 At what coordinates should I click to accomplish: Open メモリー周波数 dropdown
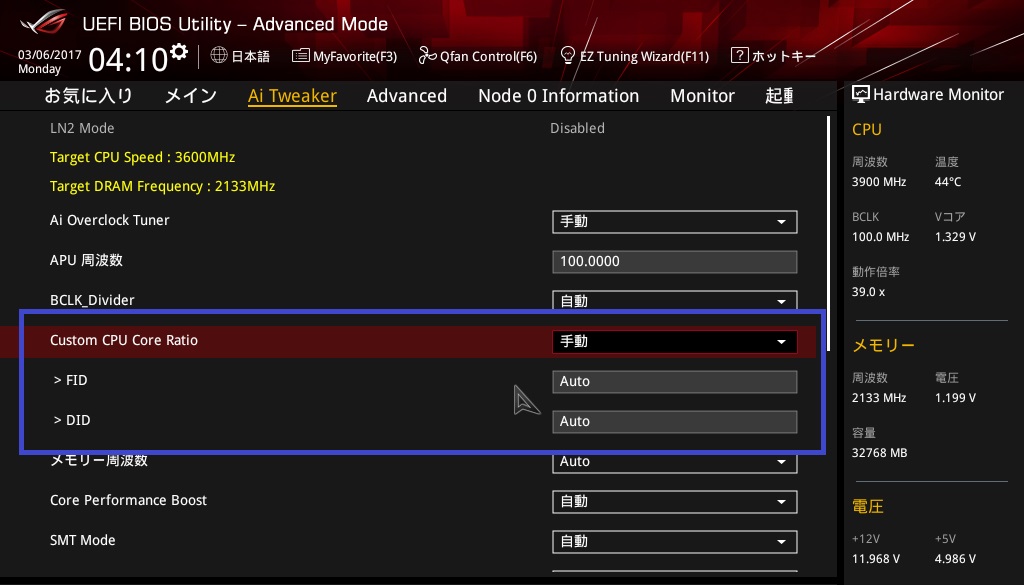[675, 462]
